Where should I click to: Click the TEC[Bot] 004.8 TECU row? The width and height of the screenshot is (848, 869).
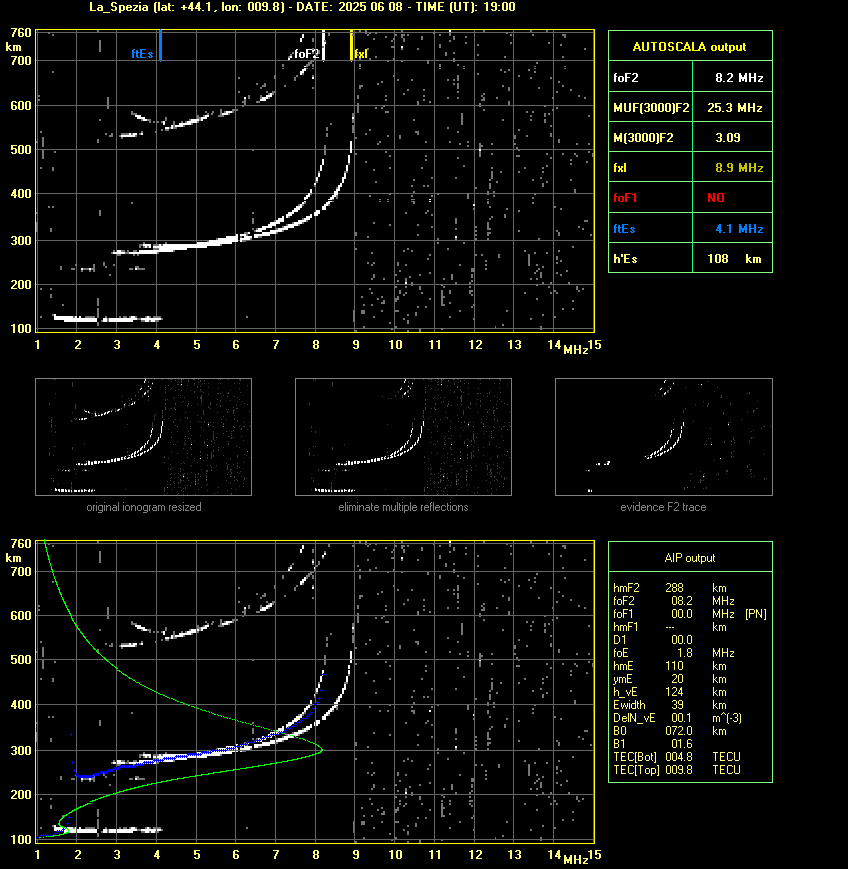click(x=677, y=757)
